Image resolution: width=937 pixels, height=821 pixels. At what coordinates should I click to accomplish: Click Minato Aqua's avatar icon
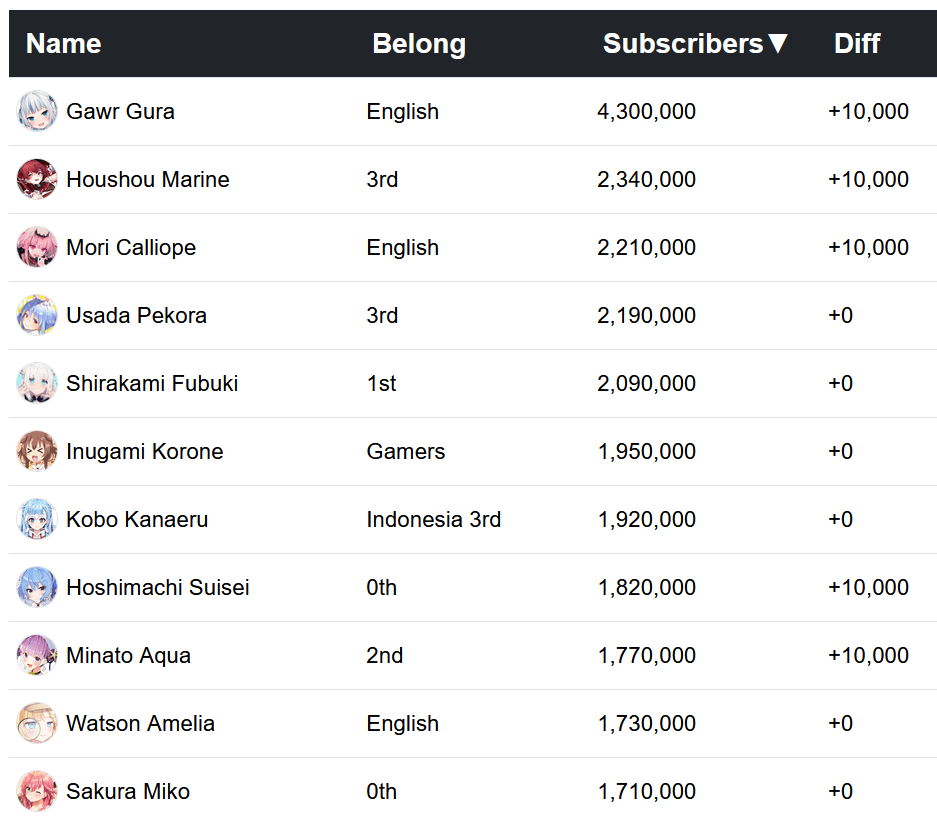tap(37, 655)
